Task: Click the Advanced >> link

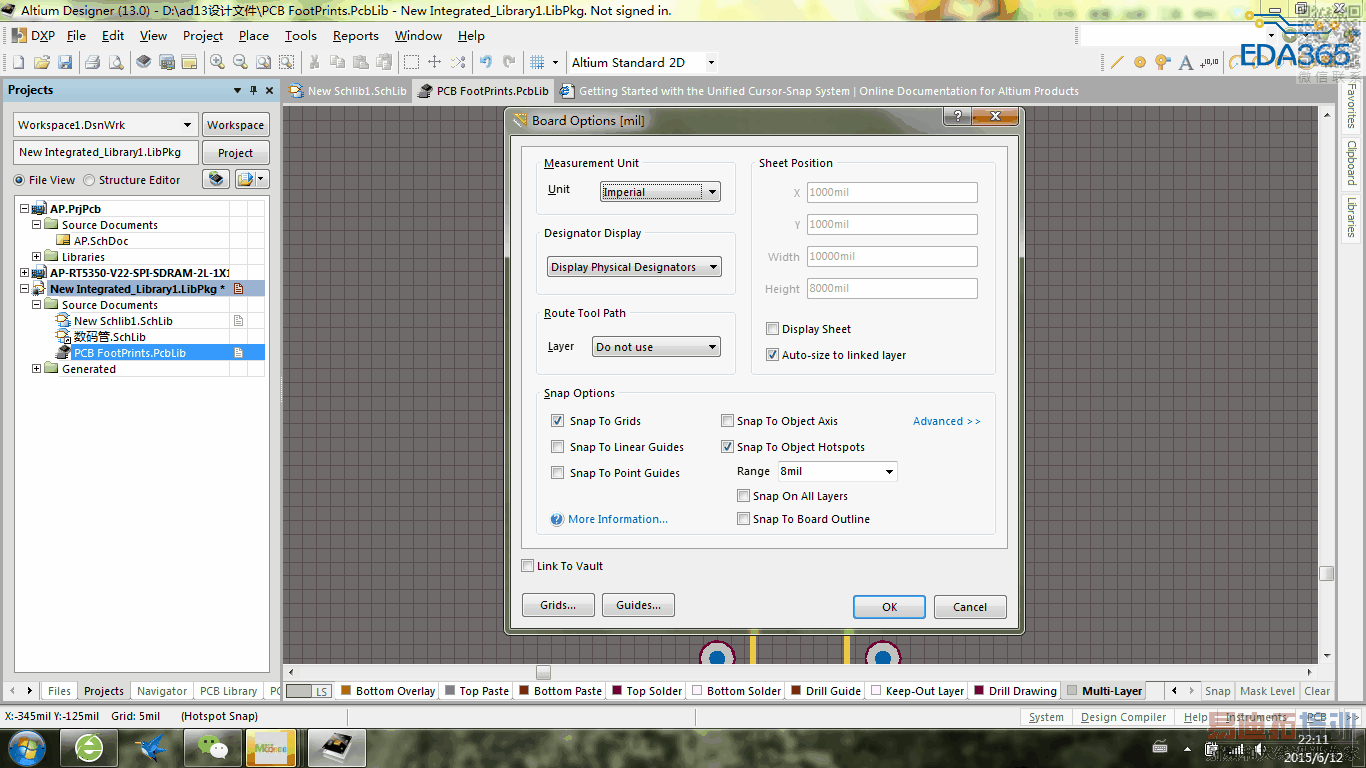Action: (x=947, y=421)
